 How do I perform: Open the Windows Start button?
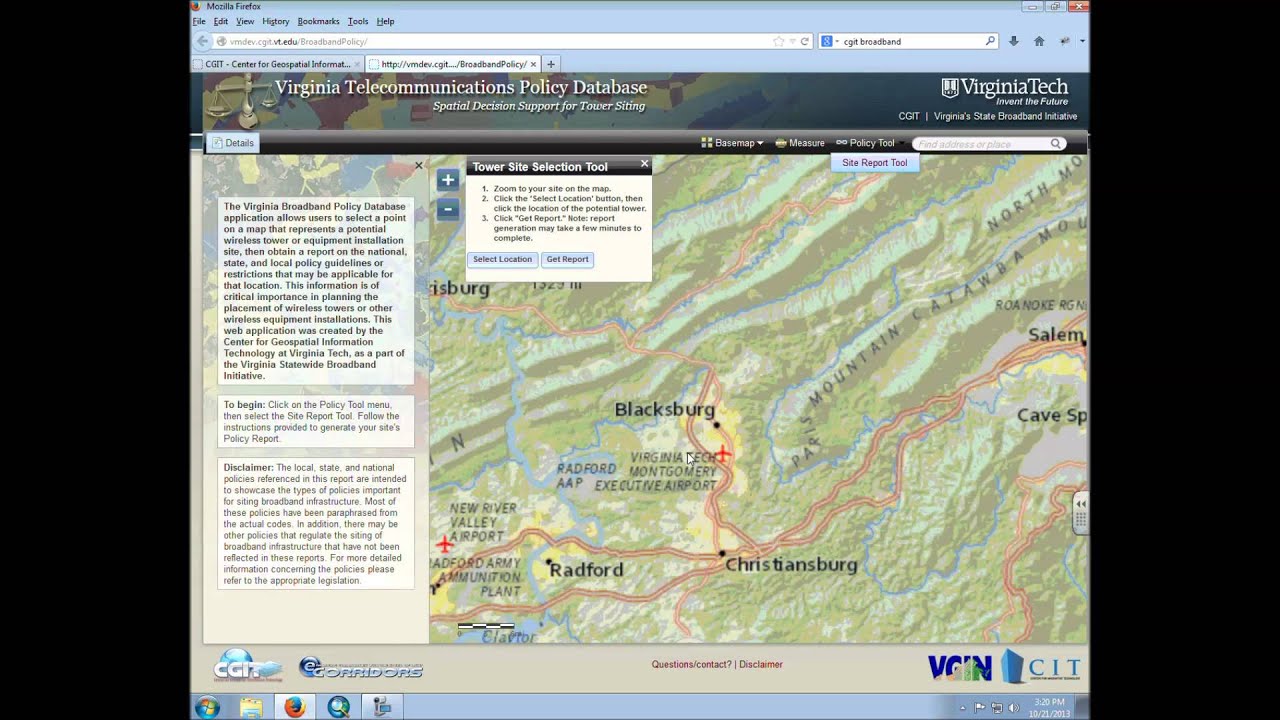coord(208,708)
